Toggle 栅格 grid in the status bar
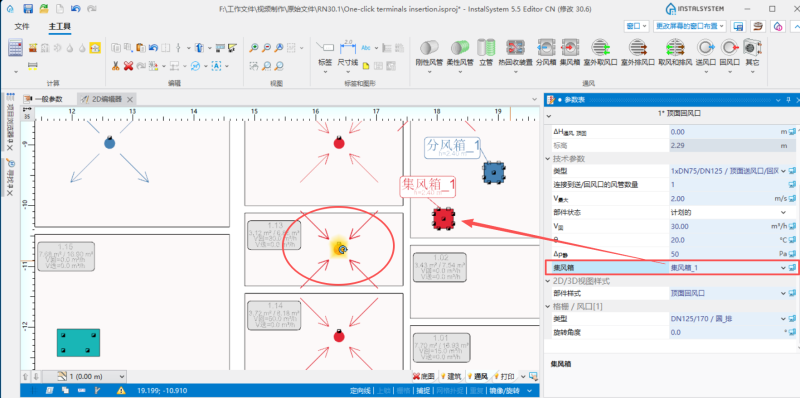The width and height of the screenshot is (800, 398). [403, 391]
